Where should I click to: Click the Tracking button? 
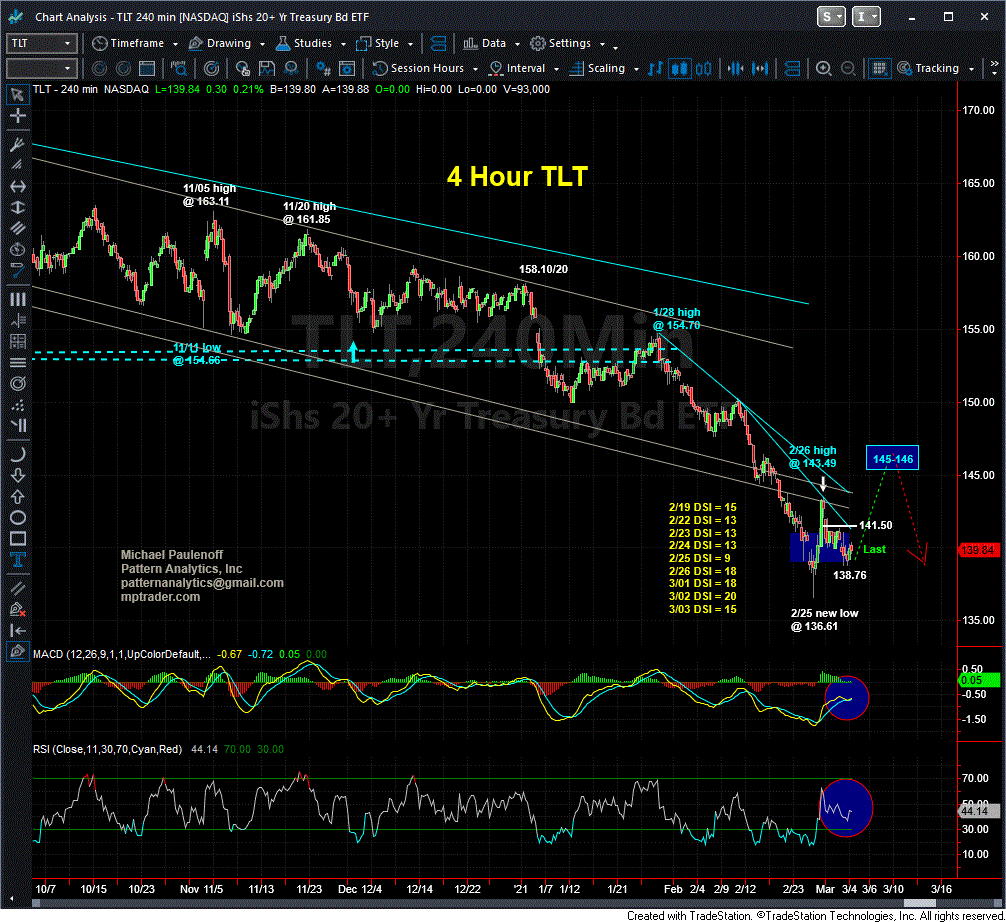click(x=928, y=69)
